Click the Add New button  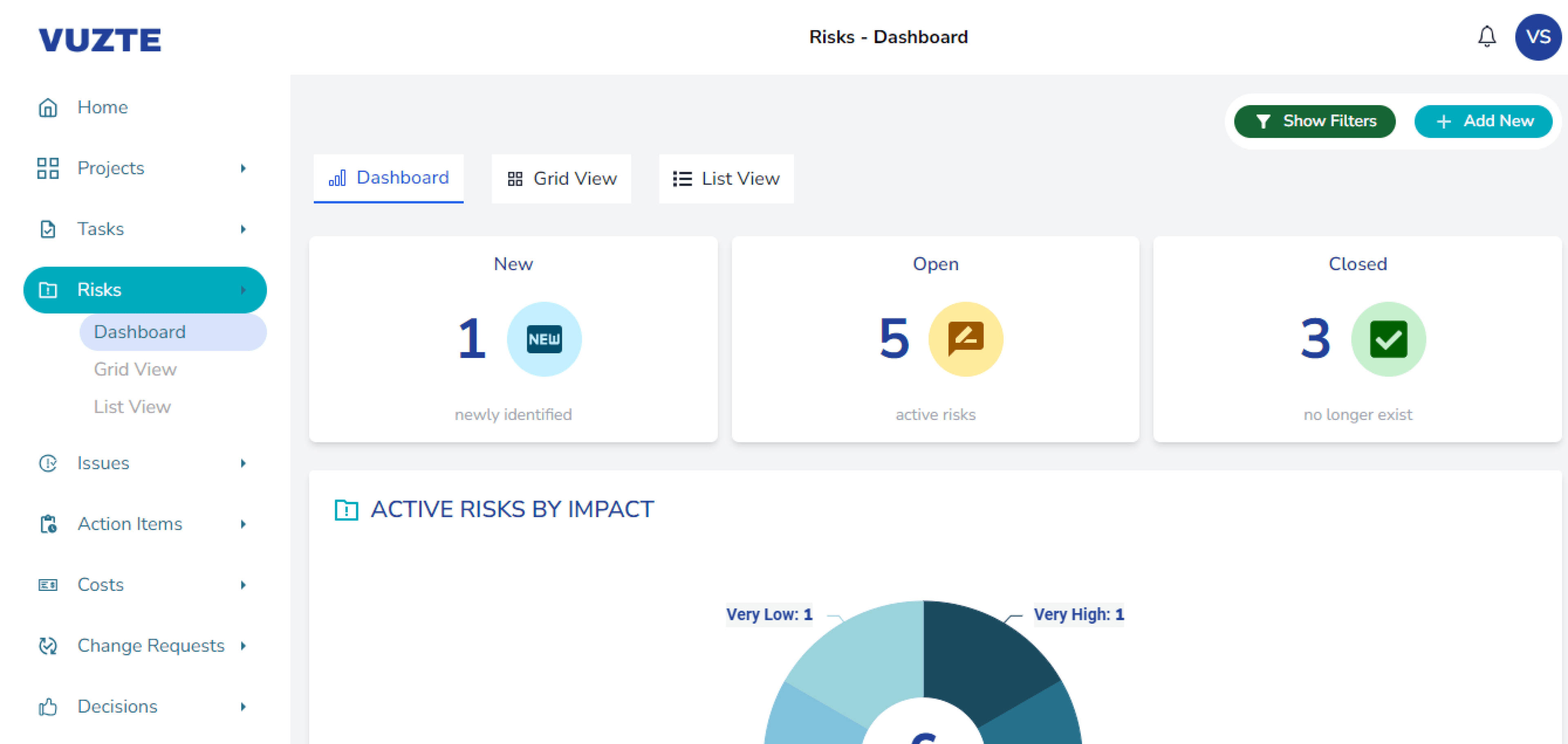(1483, 121)
